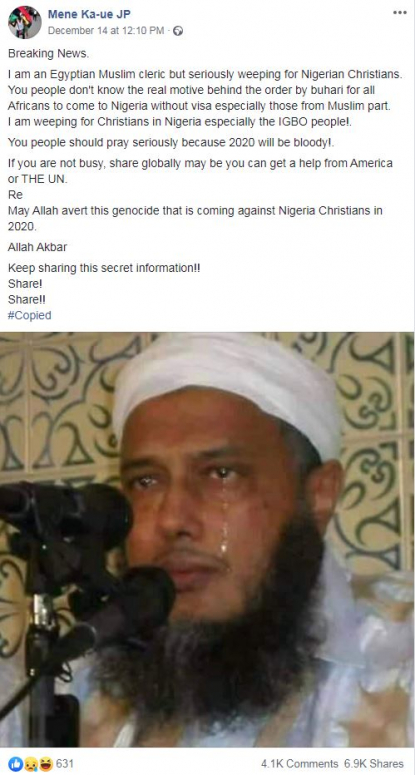Viewport: 415px width, 775px height.
Task: Open the #Copied hashtag
Action: pos(30,315)
